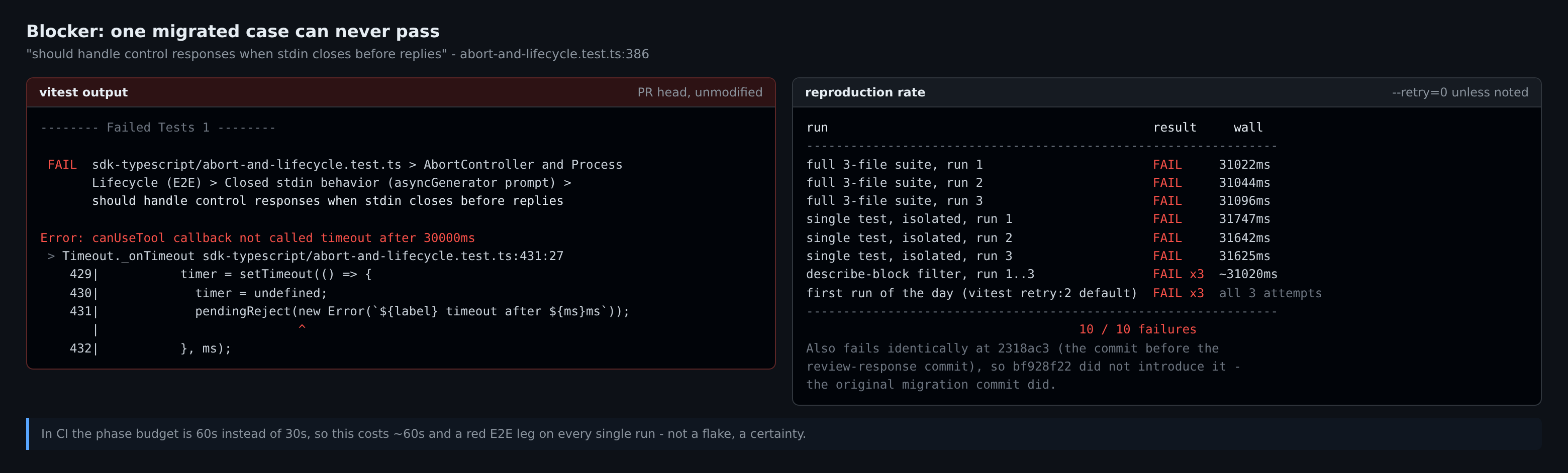The width and height of the screenshot is (1568, 473).
Task: Click the 'single test, isolated, run 2' row
Action: click(x=1038, y=238)
